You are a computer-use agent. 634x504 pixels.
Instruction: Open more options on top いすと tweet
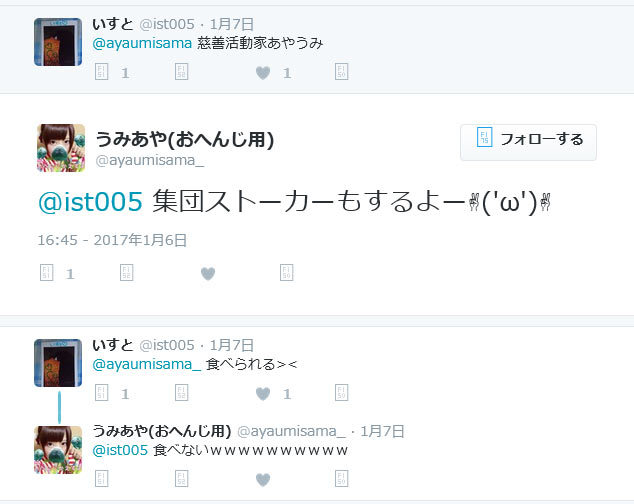pos(342,72)
